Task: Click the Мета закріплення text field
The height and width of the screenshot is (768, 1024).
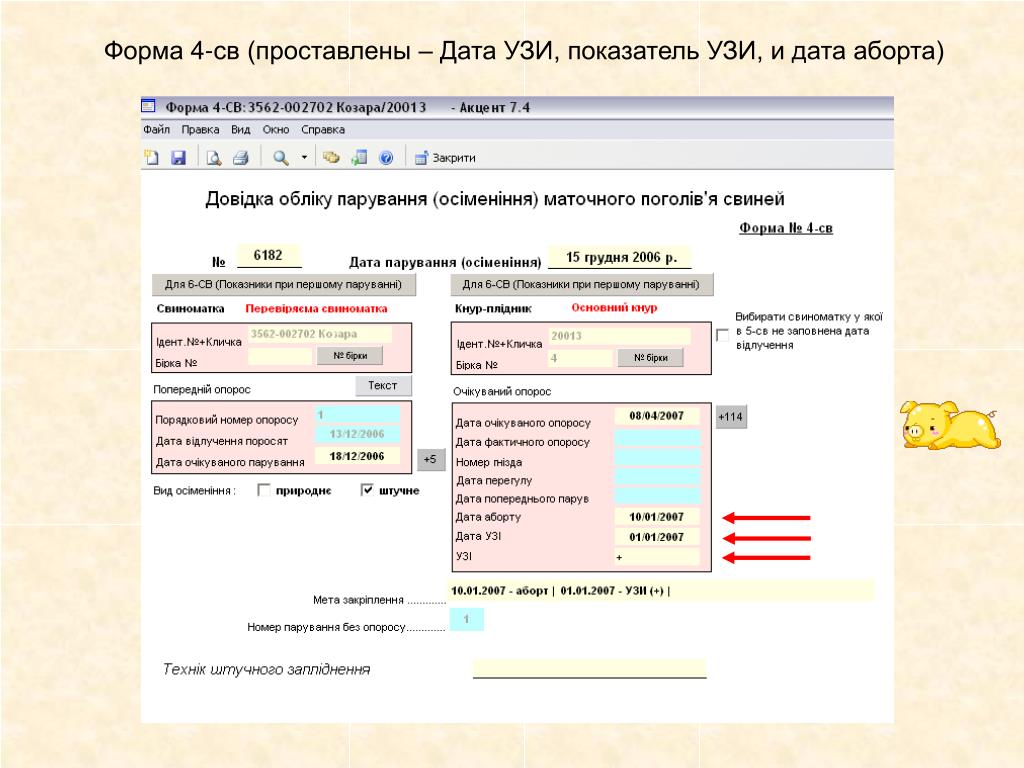Action: tap(661, 590)
